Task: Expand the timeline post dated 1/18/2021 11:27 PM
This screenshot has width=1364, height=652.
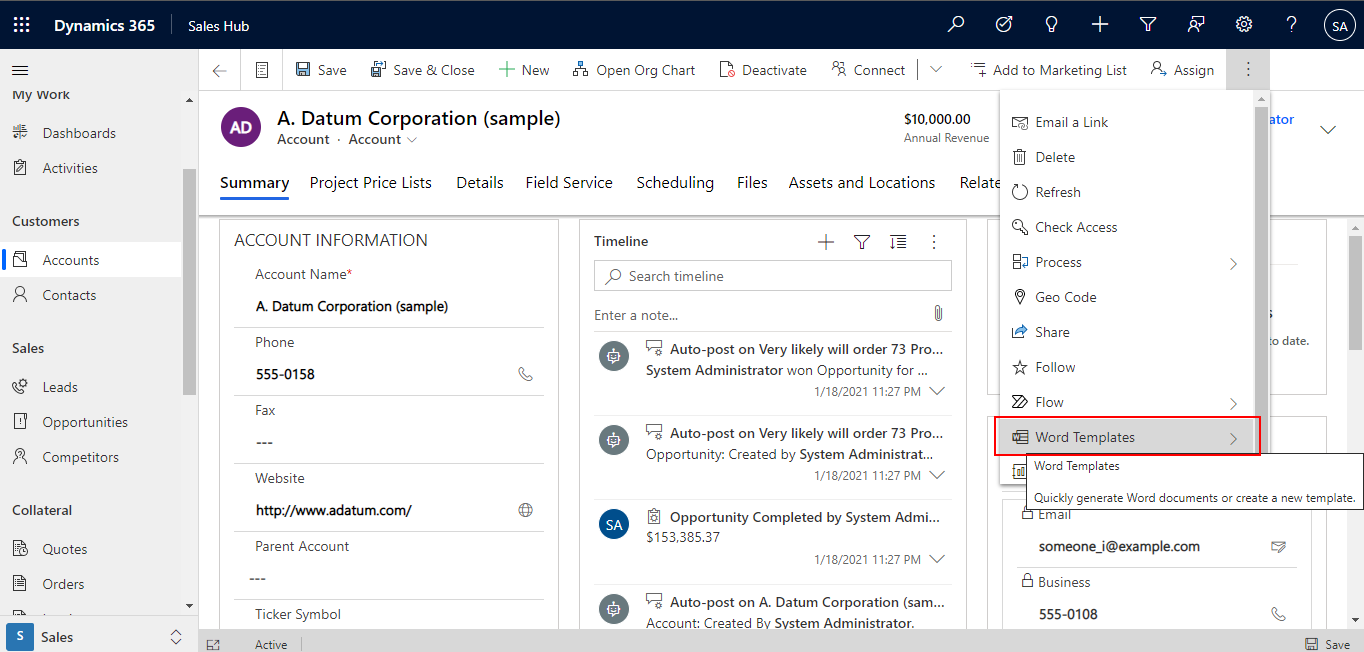Action: point(938,390)
